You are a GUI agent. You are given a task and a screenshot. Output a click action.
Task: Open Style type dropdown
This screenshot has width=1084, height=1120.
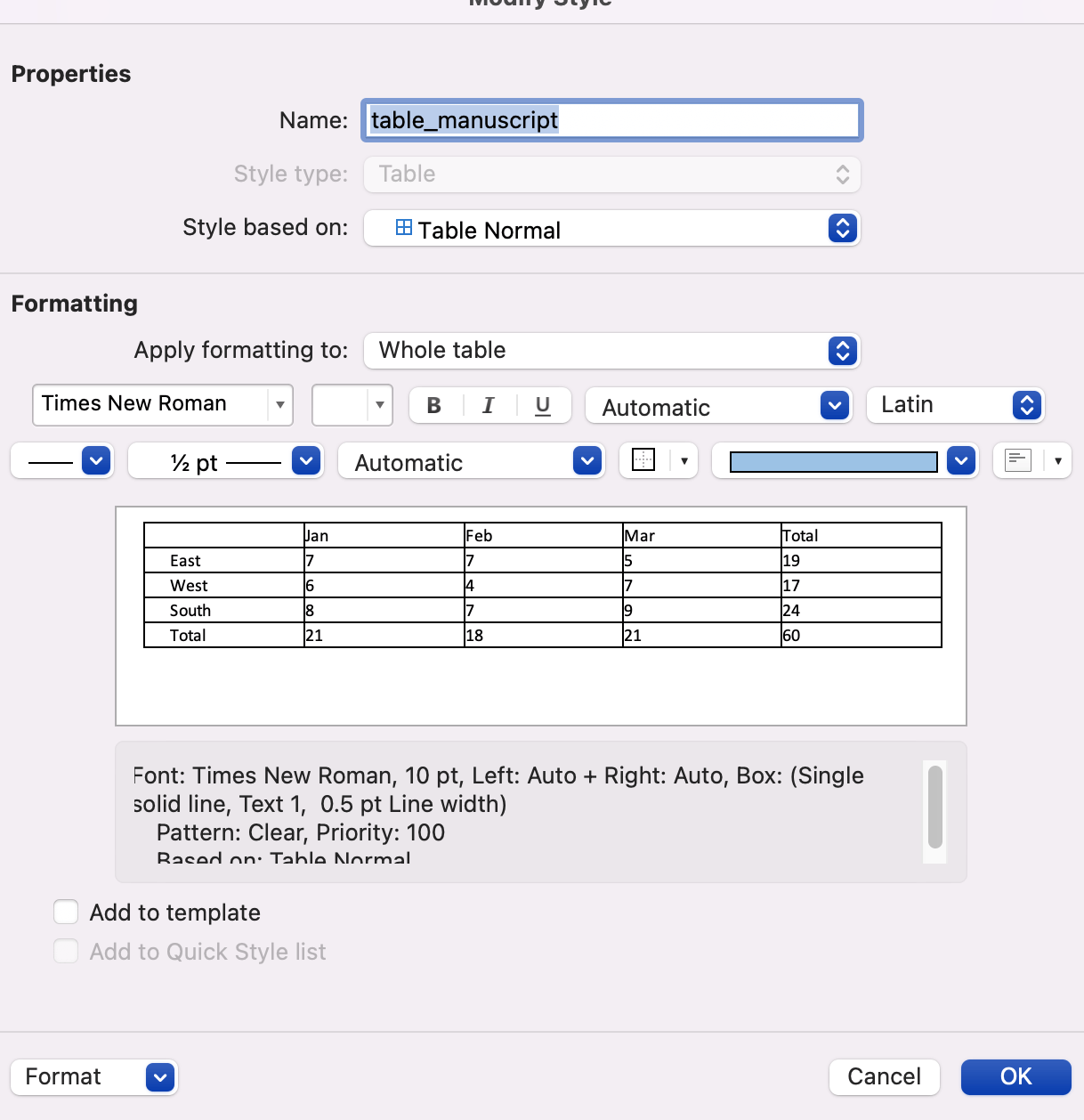point(612,174)
